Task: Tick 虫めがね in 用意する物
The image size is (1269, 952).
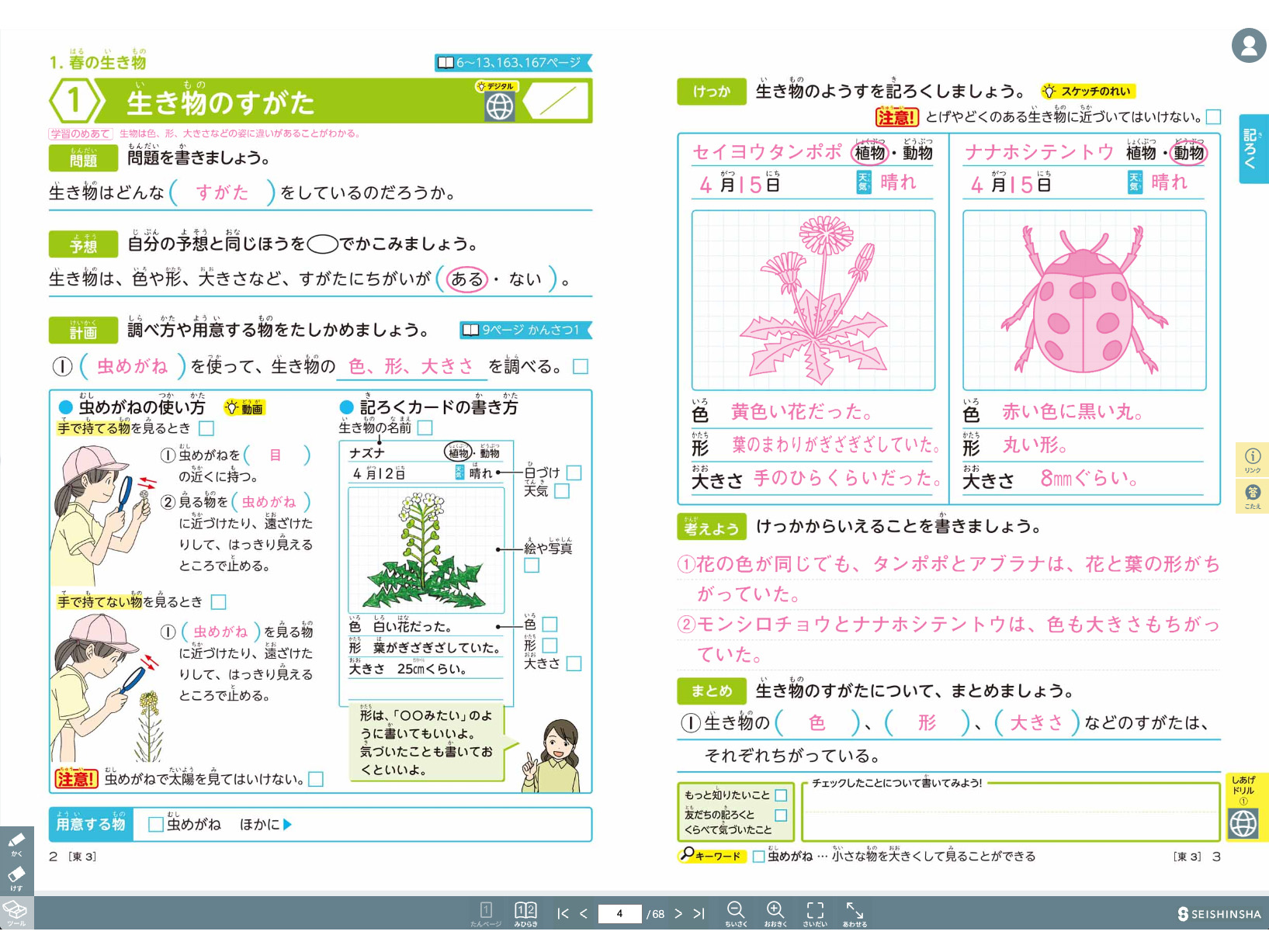Action: coord(155,824)
